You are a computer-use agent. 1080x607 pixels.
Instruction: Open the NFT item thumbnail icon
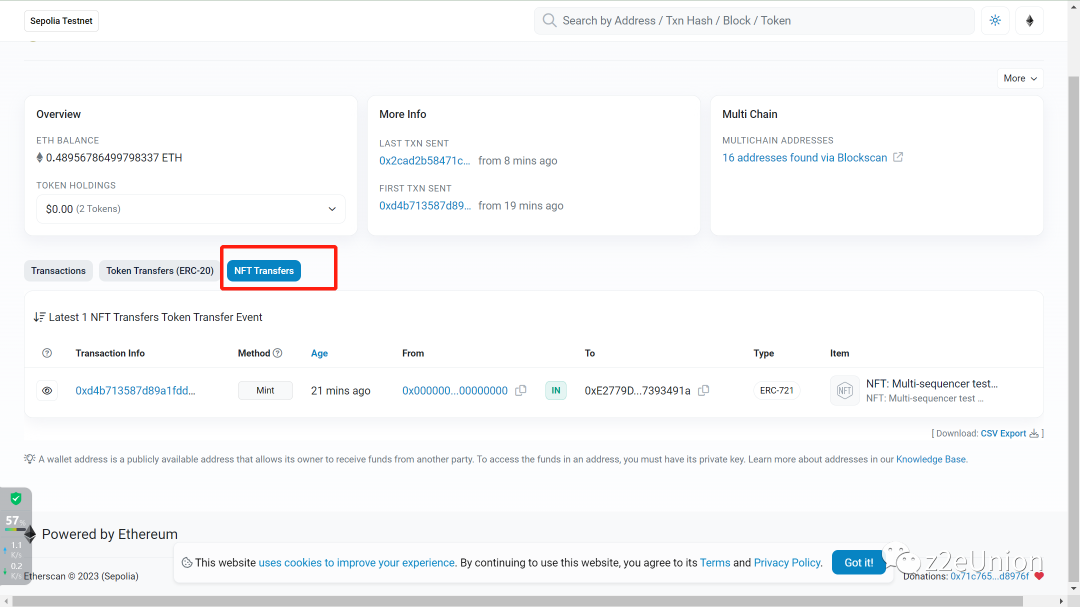844,391
